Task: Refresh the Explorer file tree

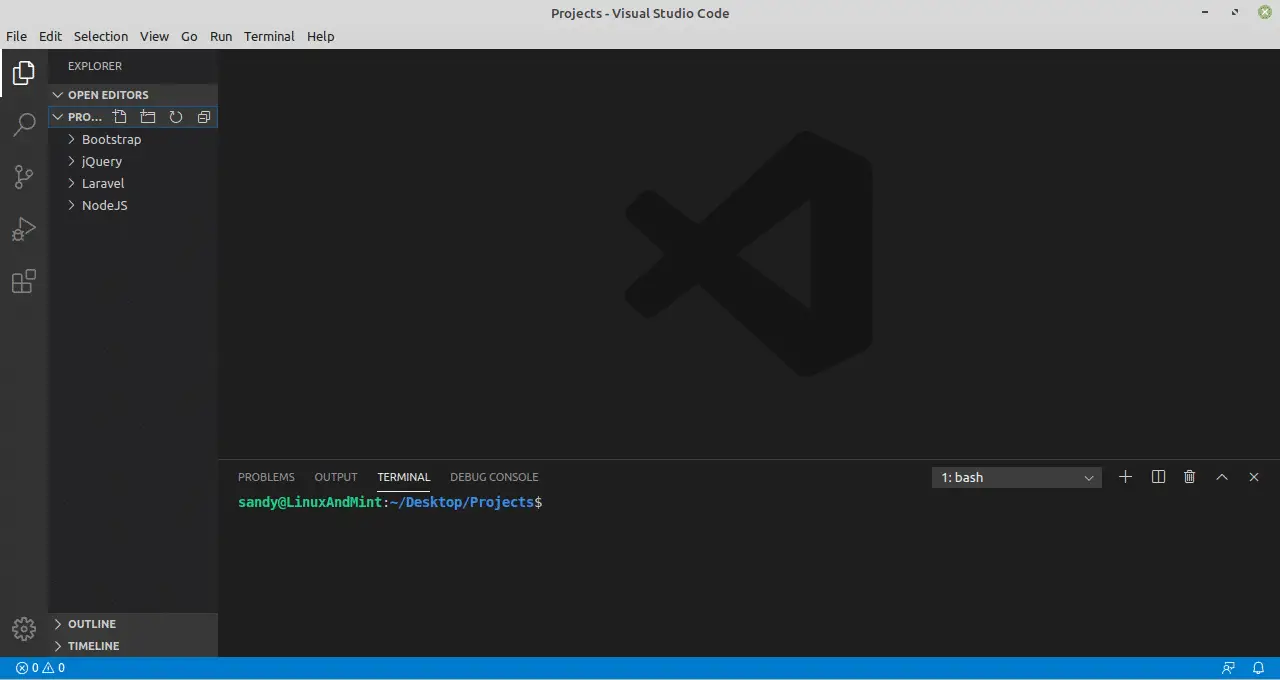Action: (175, 117)
